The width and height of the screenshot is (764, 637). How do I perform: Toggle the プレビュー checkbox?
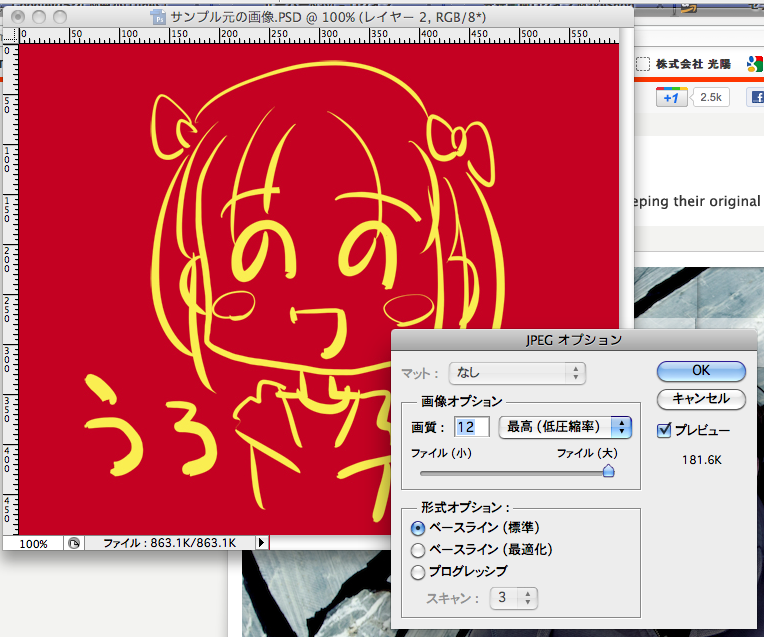[x=664, y=430]
